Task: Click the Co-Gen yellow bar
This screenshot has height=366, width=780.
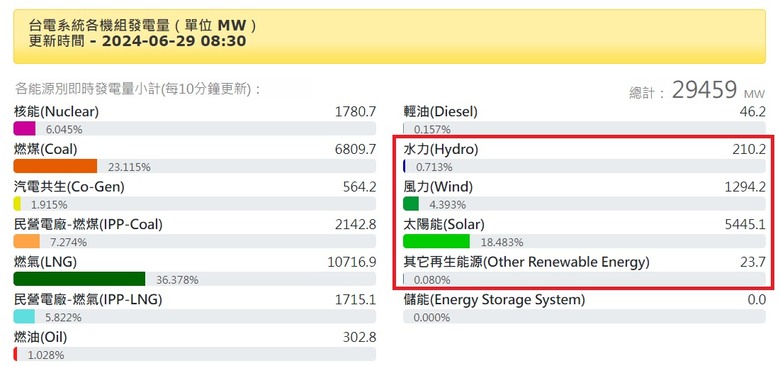Action: (x=17, y=204)
